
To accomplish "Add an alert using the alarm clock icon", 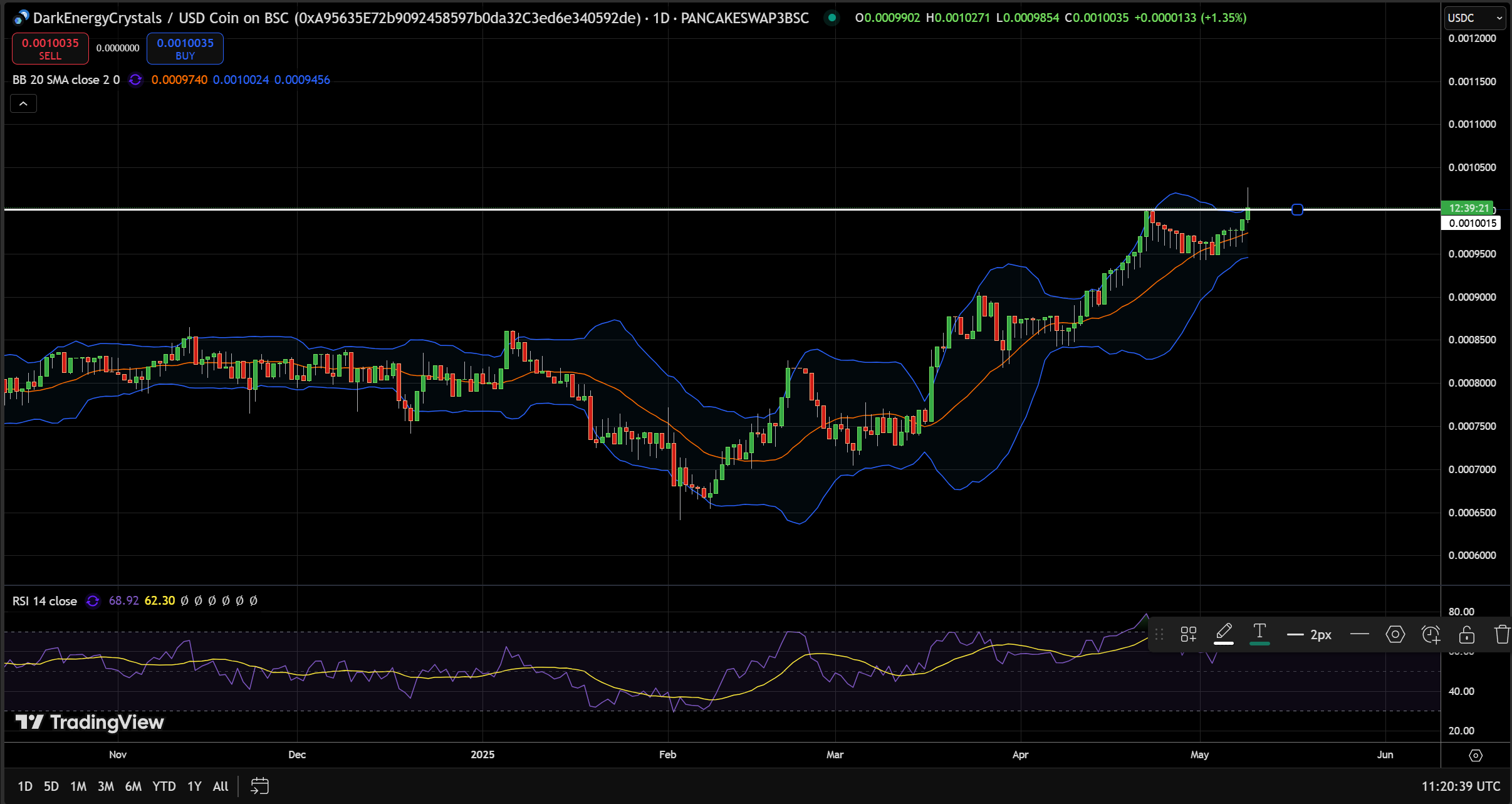I will [x=1431, y=634].
